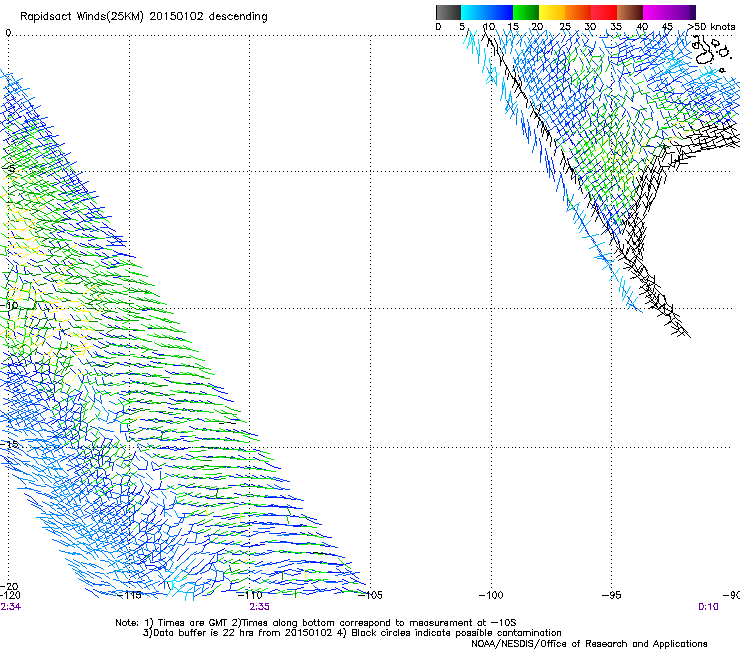Click the green 15-20 knots legend color
This screenshot has width=740, height=650.
click(x=526, y=12)
